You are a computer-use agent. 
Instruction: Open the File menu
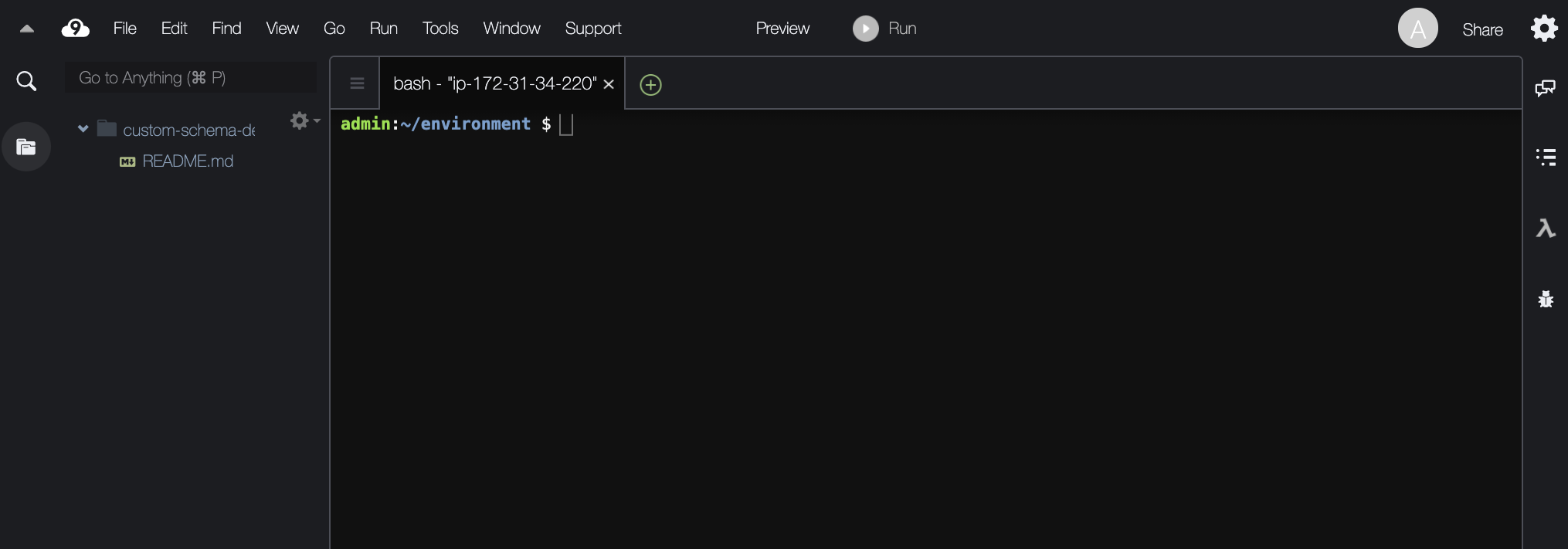(x=124, y=29)
